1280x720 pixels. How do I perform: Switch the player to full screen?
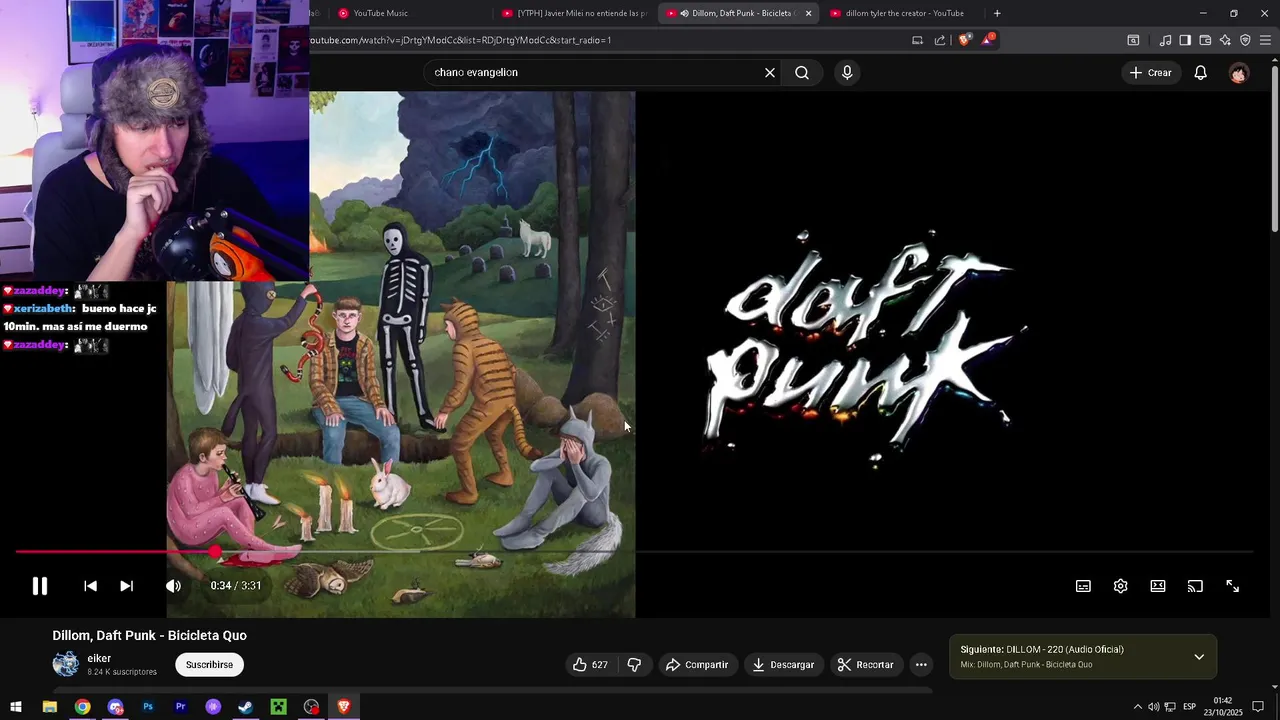tap(1233, 586)
